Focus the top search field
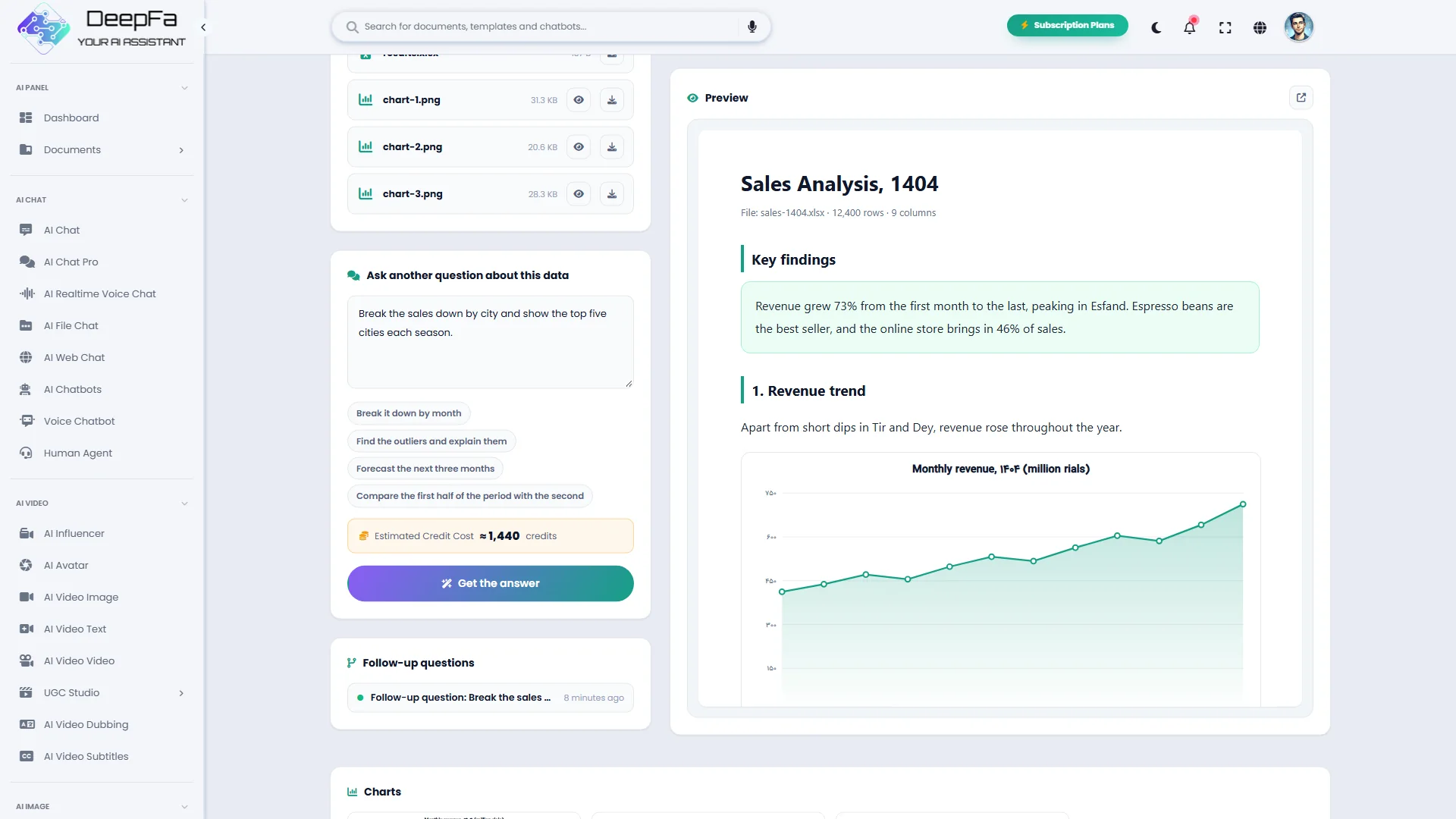 [x=551, y=27]
